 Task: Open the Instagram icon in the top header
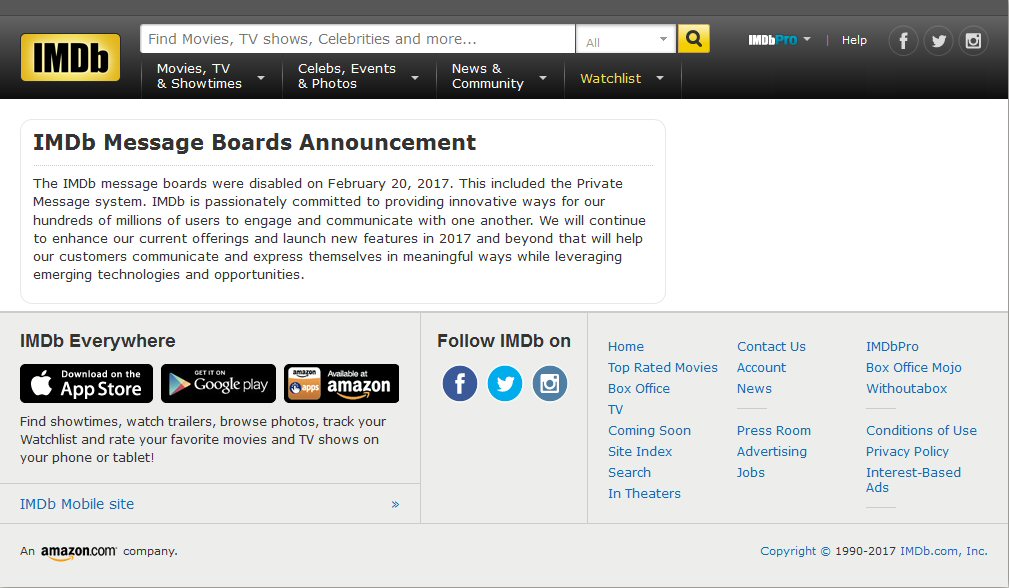(x=973, y=40)
